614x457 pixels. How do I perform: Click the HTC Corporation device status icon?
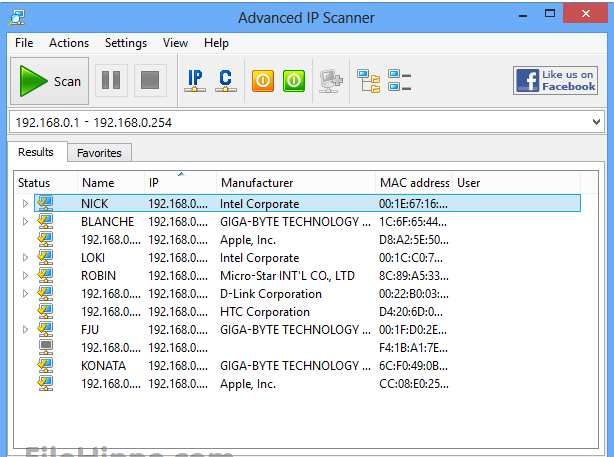coord(45,311)
